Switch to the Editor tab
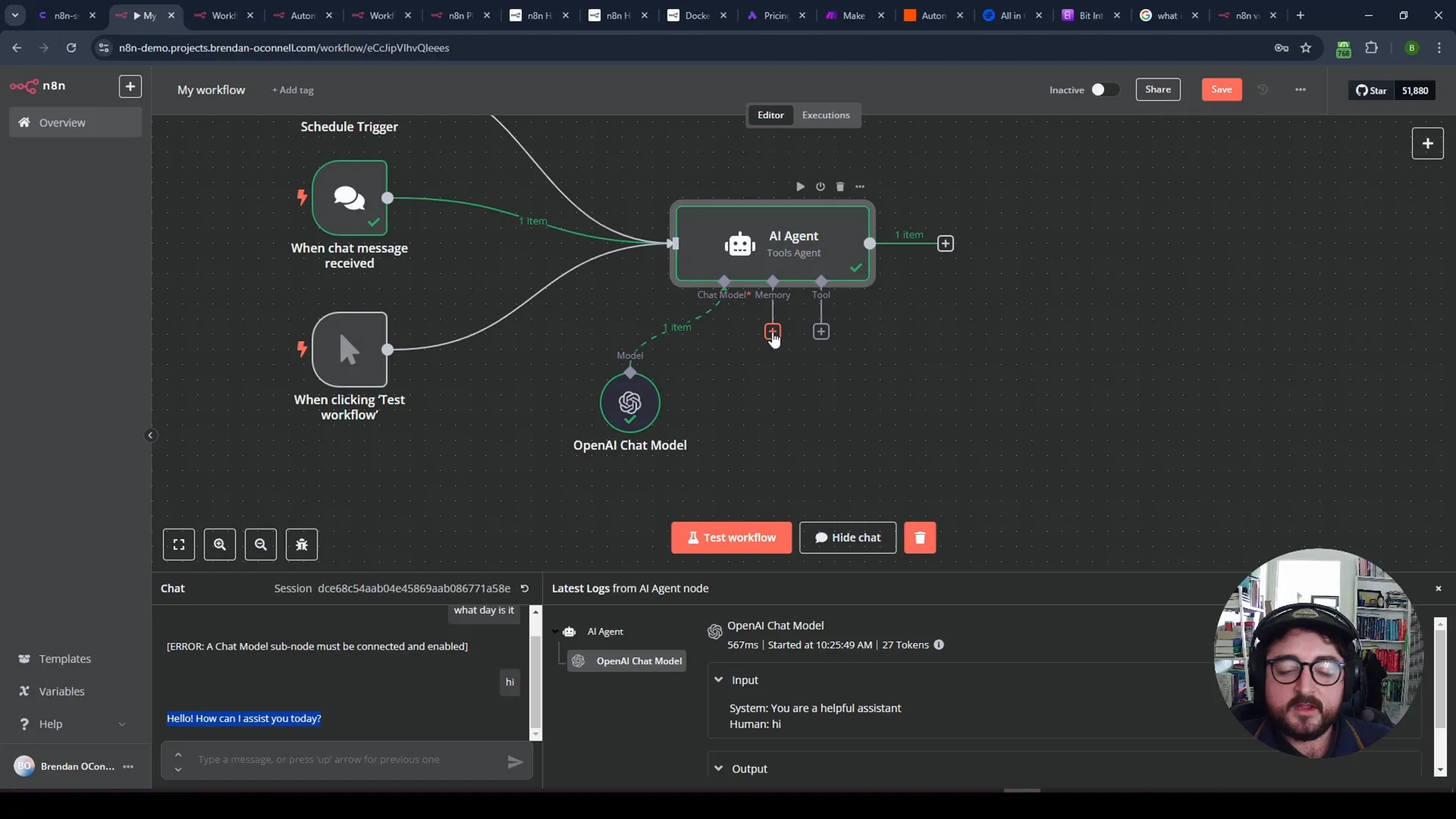 click(x=770, y=115)
